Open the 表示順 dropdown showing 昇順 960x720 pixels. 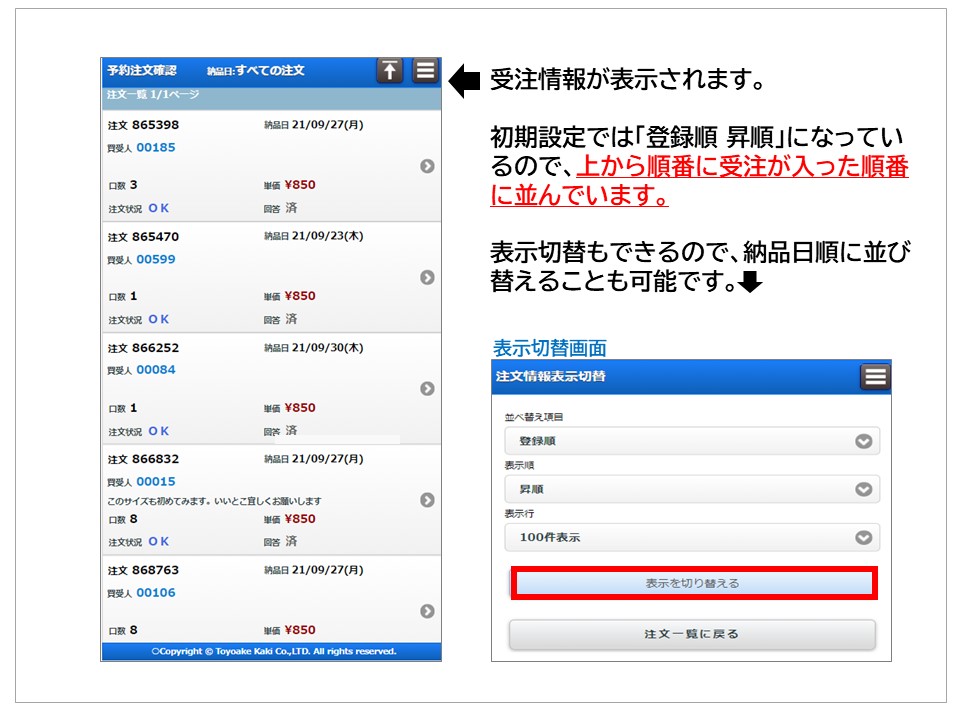tap(692, 489)
